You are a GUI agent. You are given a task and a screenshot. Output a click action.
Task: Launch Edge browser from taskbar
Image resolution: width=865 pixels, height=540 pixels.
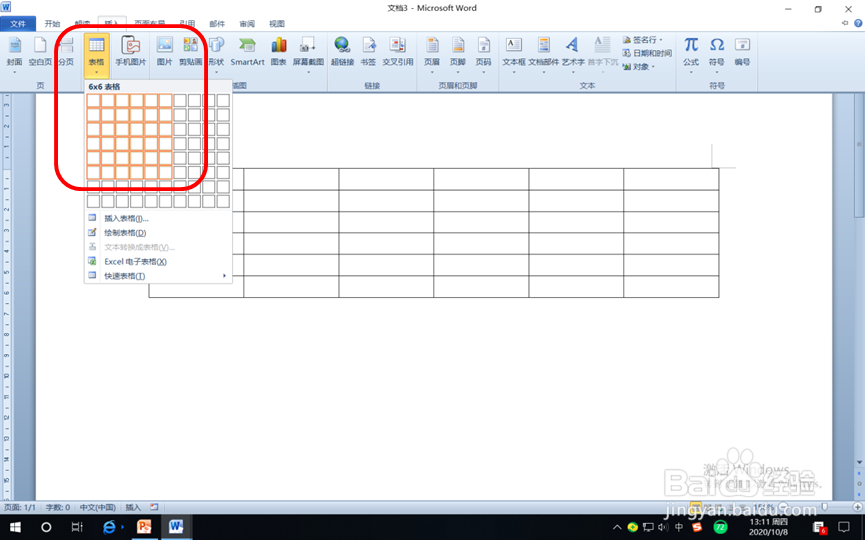[x=110, y=527]
